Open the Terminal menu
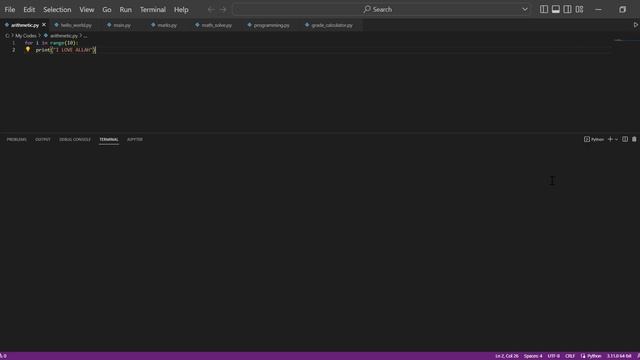 click(x=153, y=9)
